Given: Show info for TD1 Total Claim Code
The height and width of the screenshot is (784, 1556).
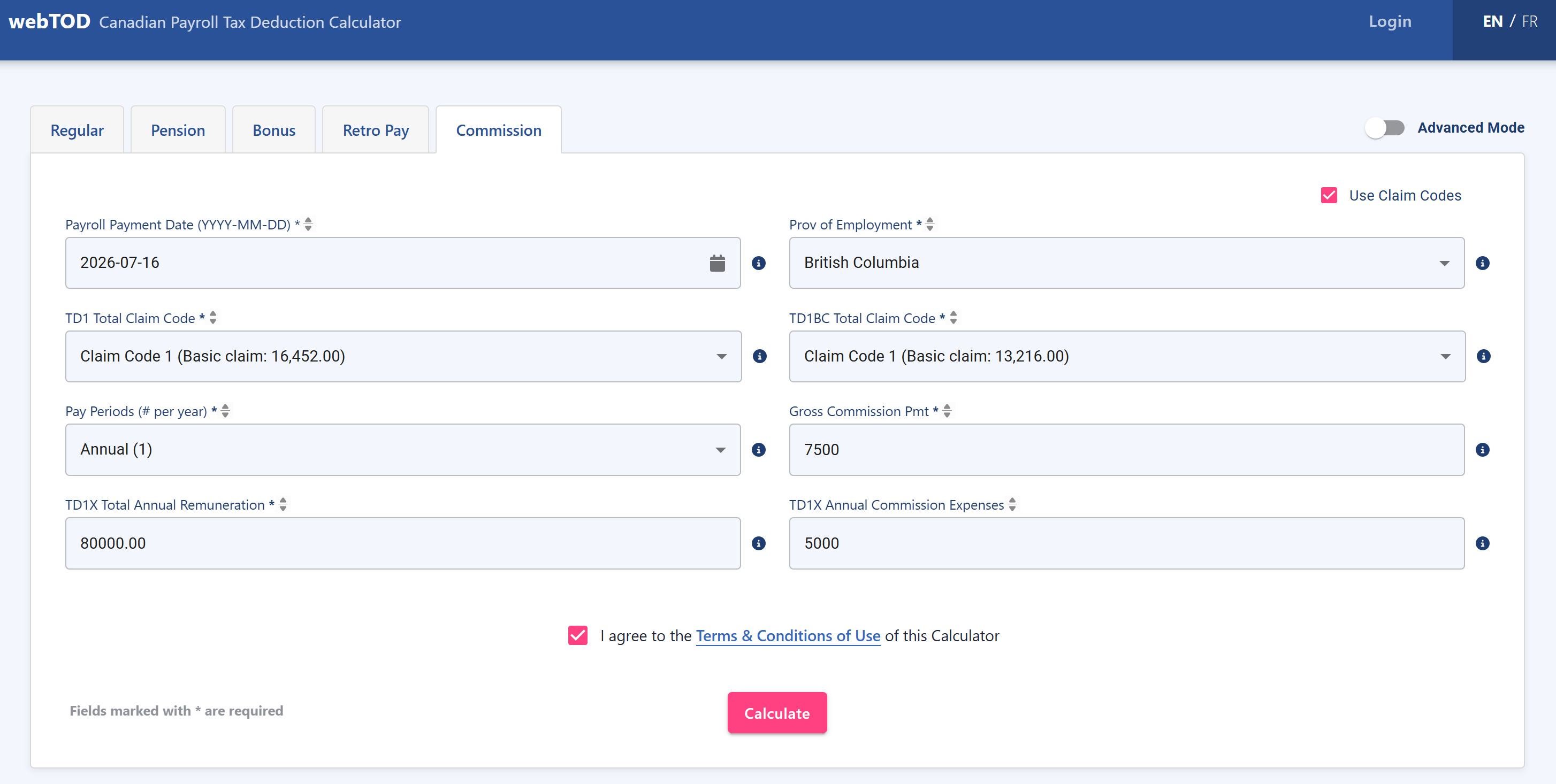Looking at the screenshot, I should (760, 356).
